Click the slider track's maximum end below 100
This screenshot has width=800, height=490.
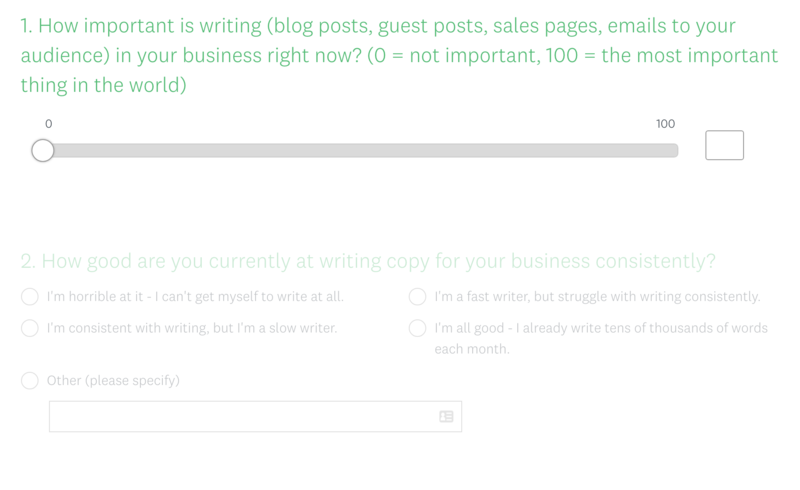pos(673,151)
